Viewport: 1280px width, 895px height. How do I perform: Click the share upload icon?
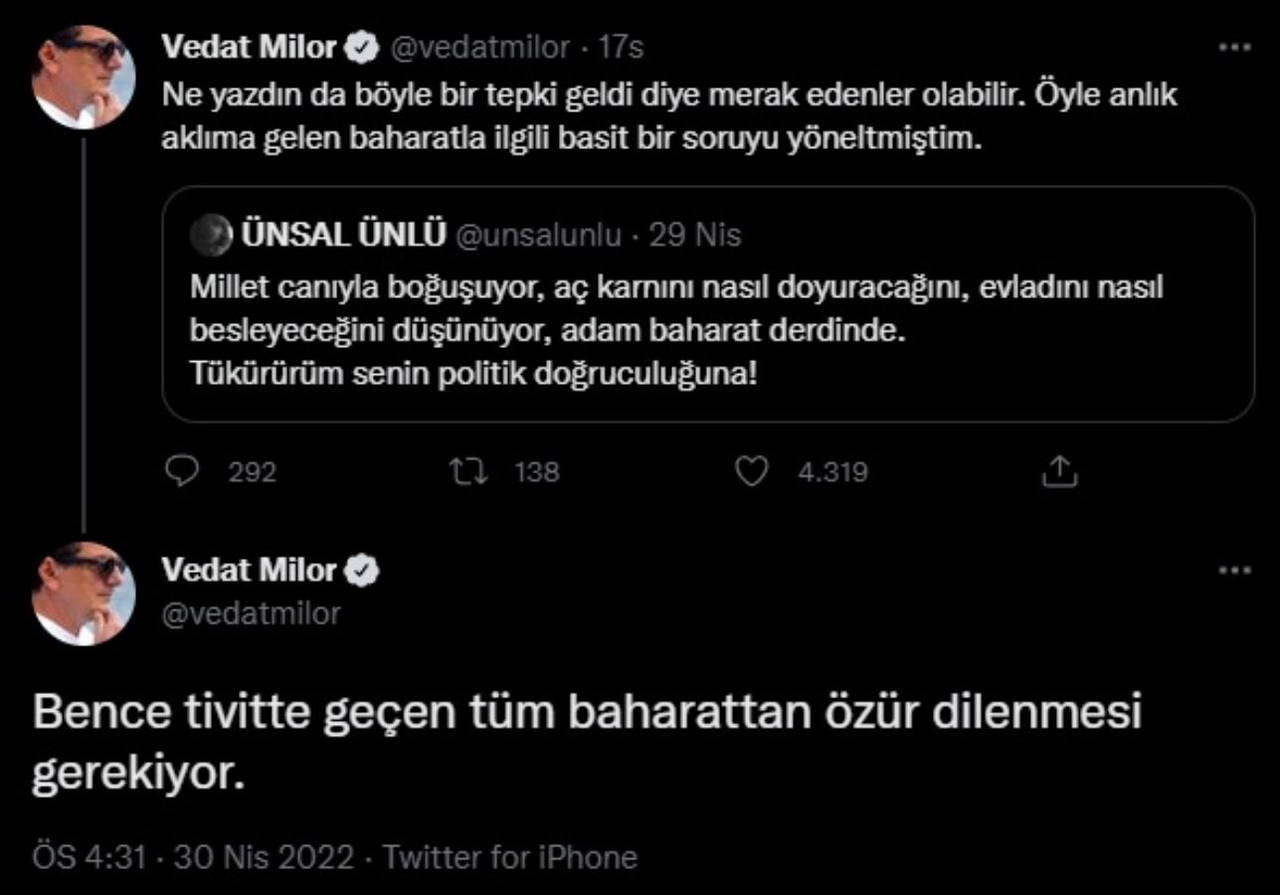coord(1059,471)
